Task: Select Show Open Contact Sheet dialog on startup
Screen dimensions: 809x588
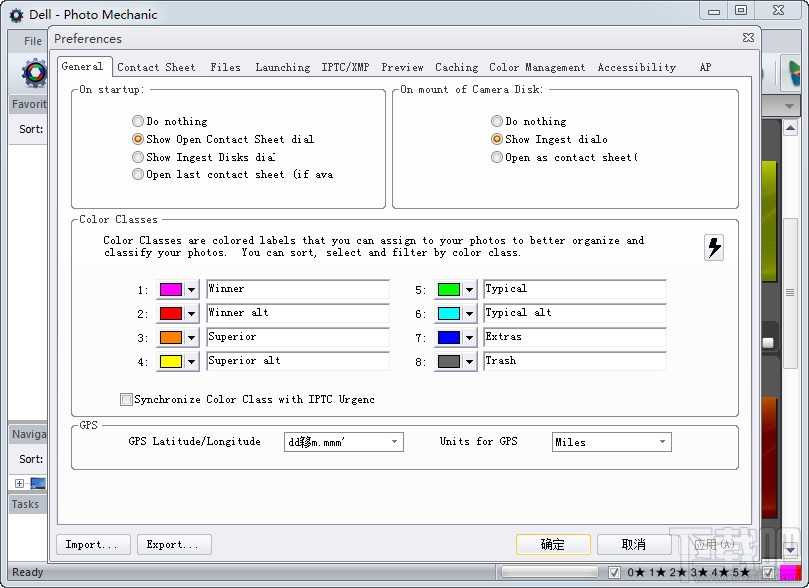Action: pyautogui.click(x=137, y=139)
